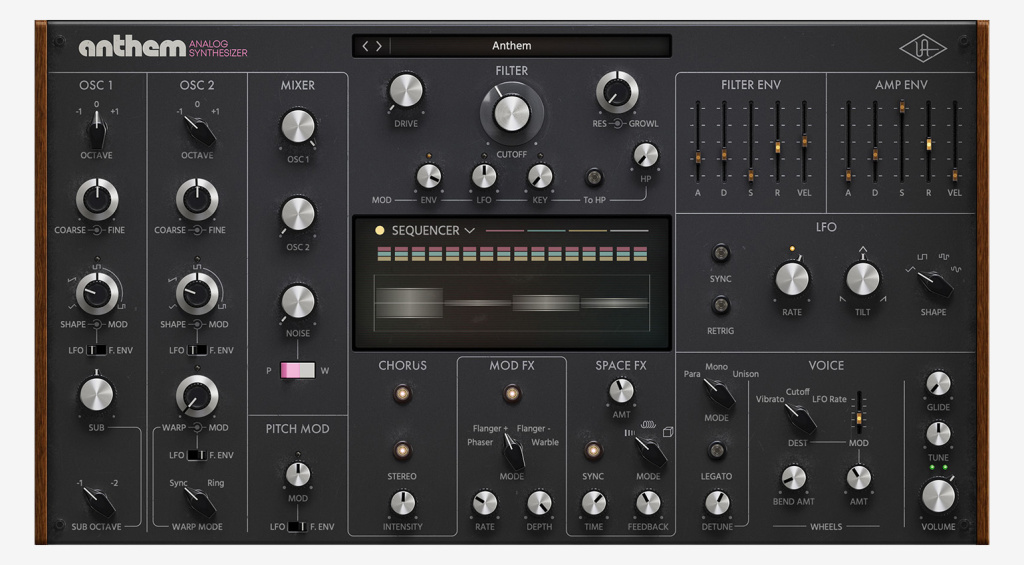
Task: Click the LFO RATE knob
Action: point(792,280)
